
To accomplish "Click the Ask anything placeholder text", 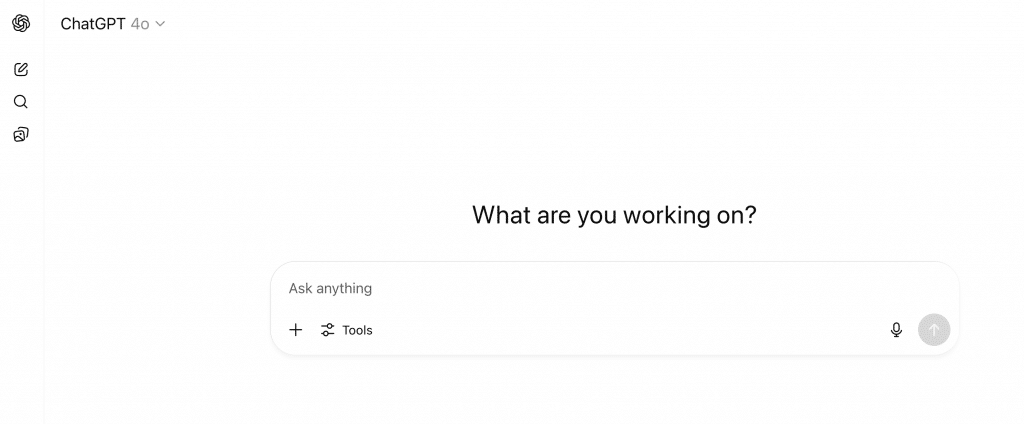I will point(330,288).
